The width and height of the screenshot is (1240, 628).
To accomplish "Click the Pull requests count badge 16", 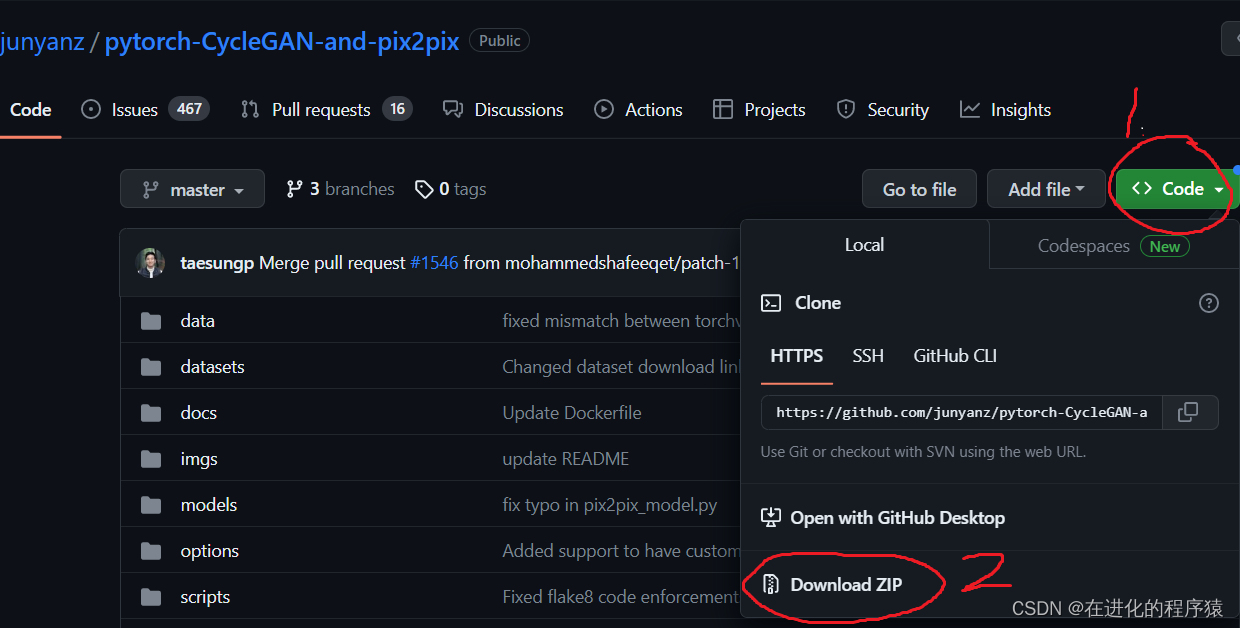I will pyautogui.click(x=397, y=109).
